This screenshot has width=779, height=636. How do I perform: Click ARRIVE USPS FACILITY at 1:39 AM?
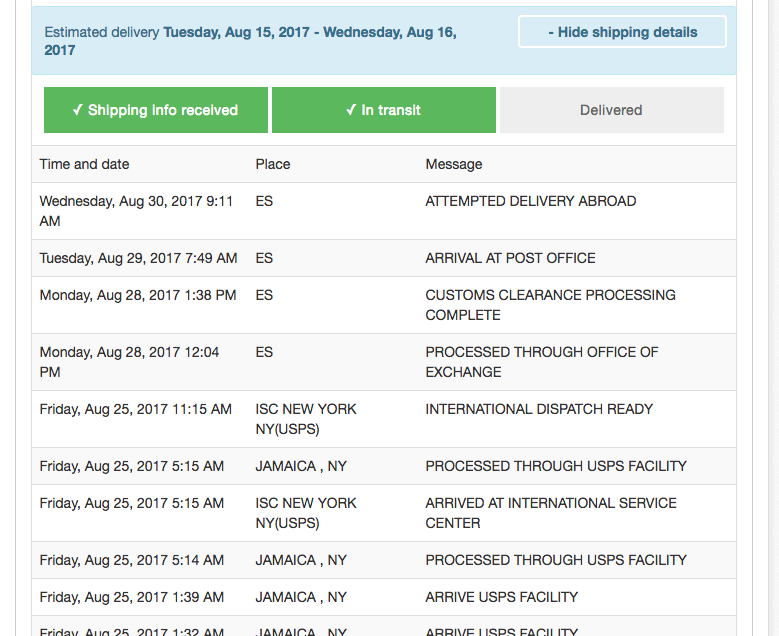(x=502, y=597)
